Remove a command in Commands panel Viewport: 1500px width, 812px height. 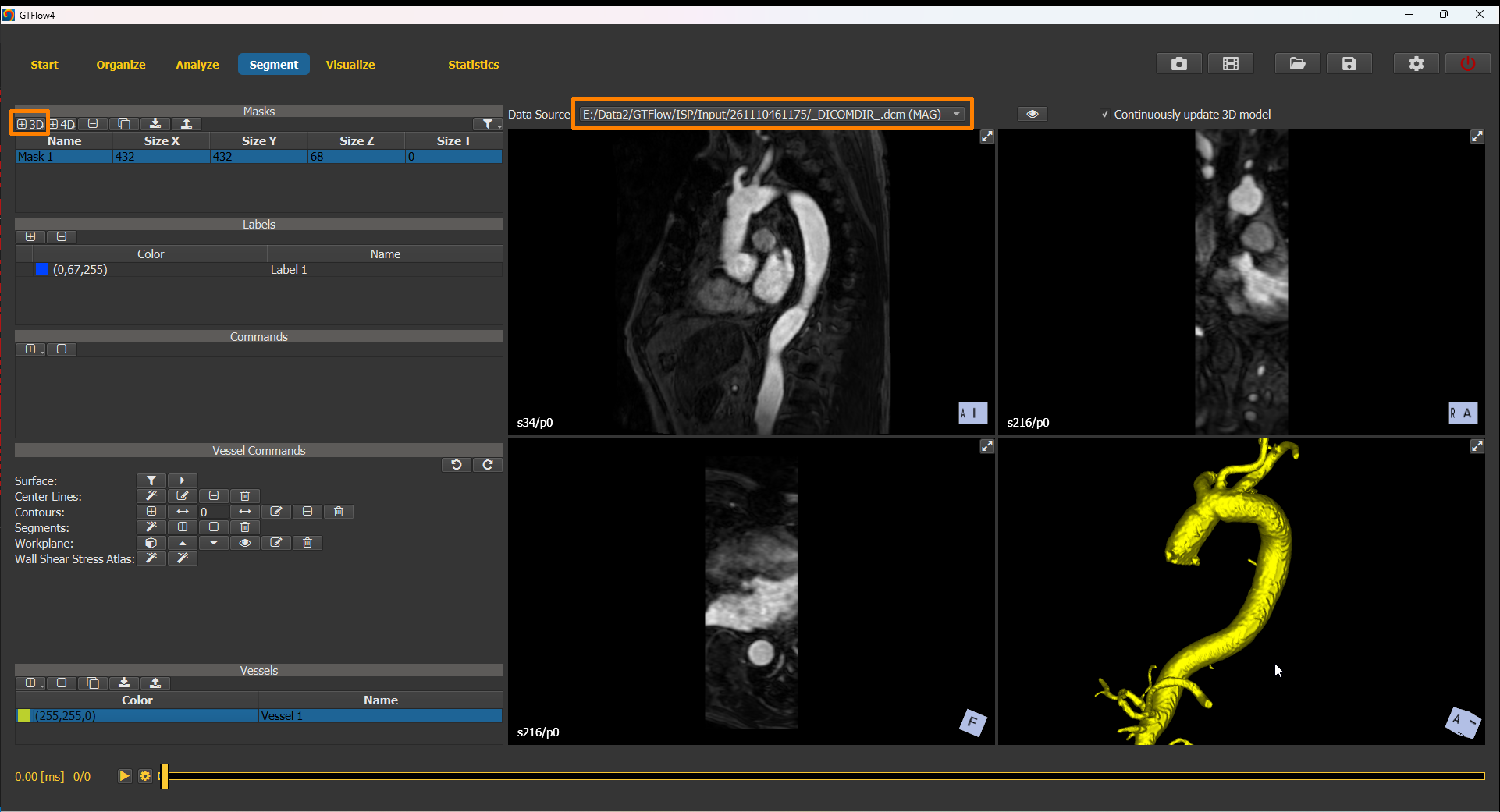pos(62,349)
